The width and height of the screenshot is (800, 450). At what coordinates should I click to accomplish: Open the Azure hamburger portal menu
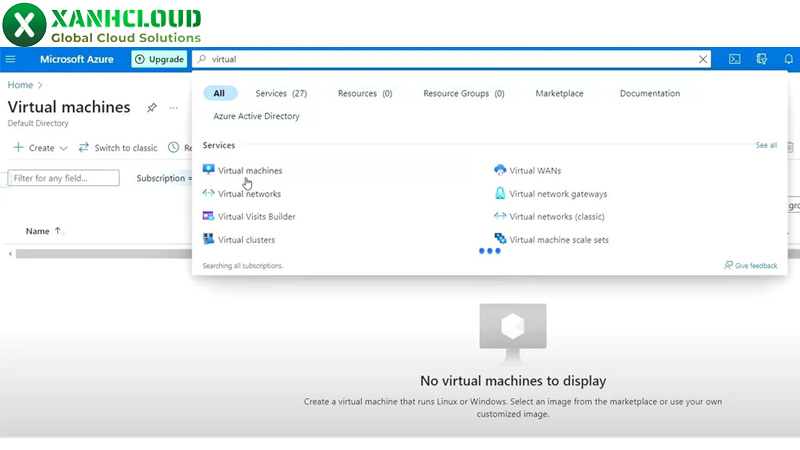pyautogui.click(x=10, y=59)
